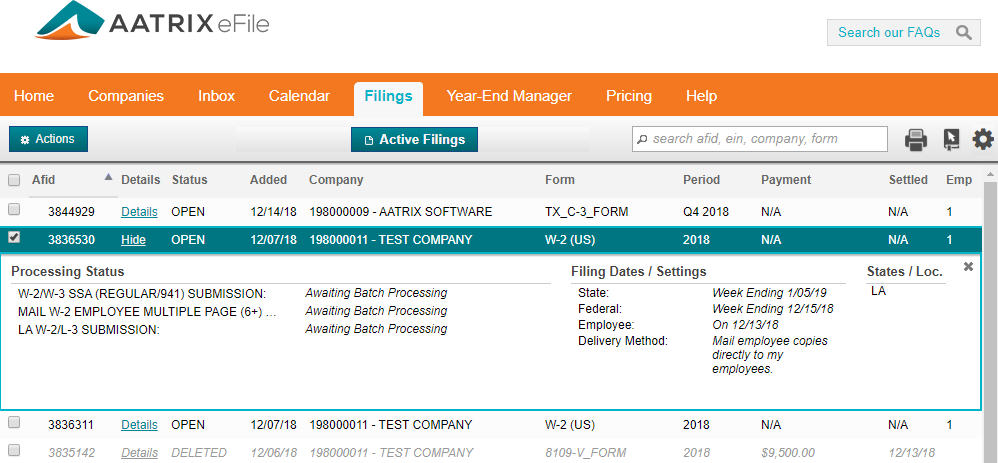Uncheck the box for filing 3836530
998x463 pixels.
click(14, 238)
